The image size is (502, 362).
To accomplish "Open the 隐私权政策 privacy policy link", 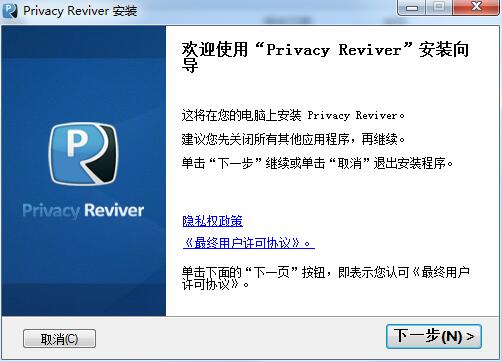I will pyautogui.click(x=212, y=221).
